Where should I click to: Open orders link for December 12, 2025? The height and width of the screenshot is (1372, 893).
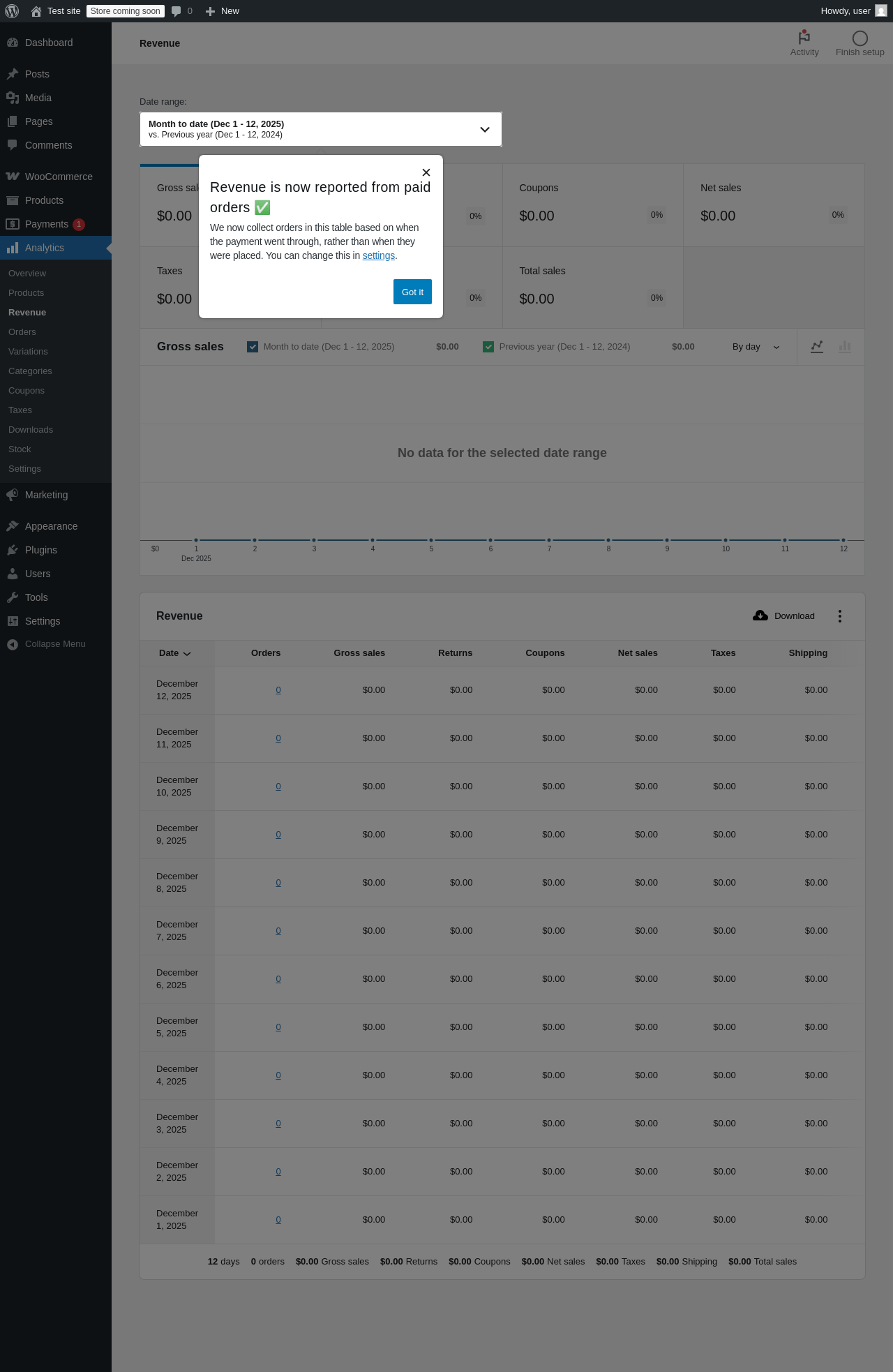[278, 690]
